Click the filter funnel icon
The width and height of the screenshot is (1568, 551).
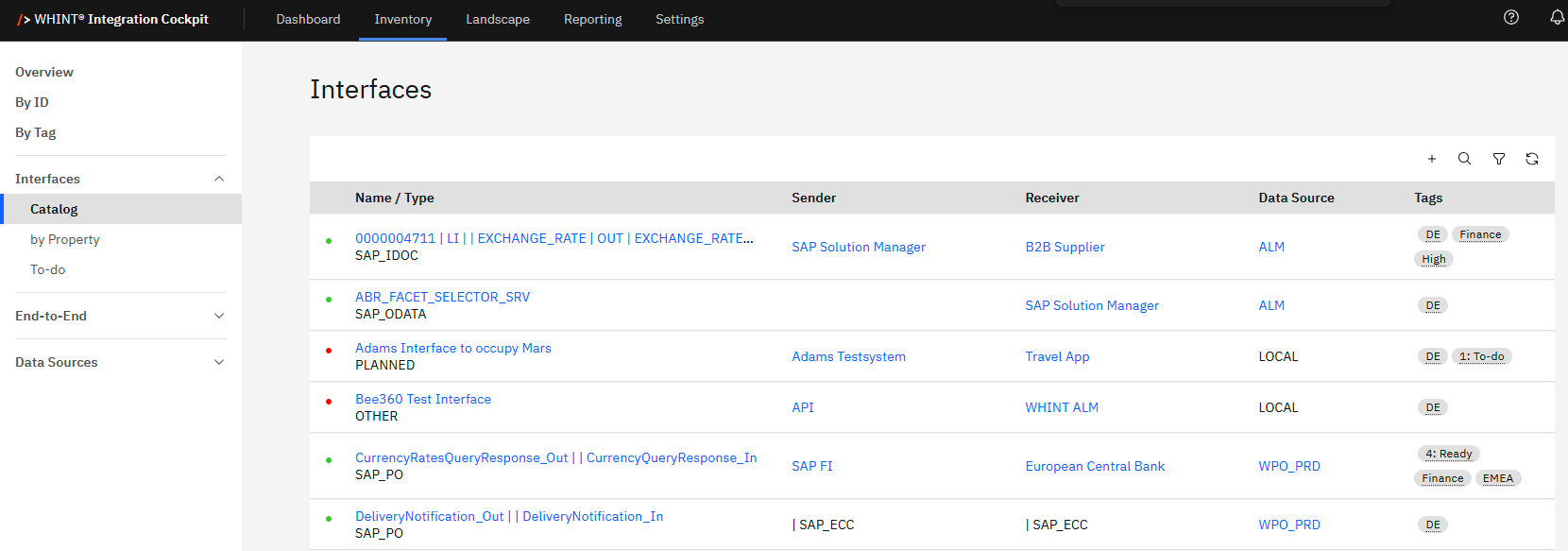[x=1498, y=159]
